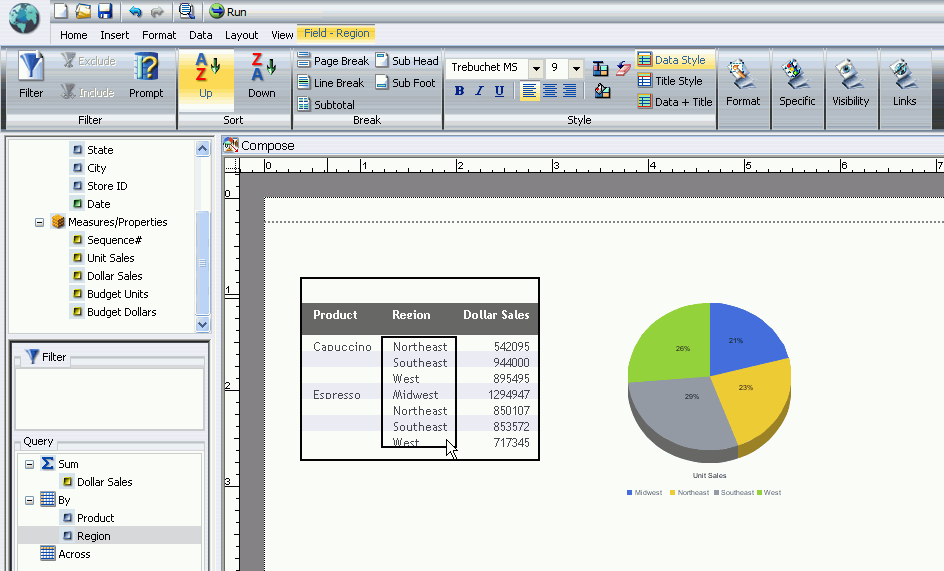
Task: Create a new document with the New icon
Action: click(x=61, y=11)
